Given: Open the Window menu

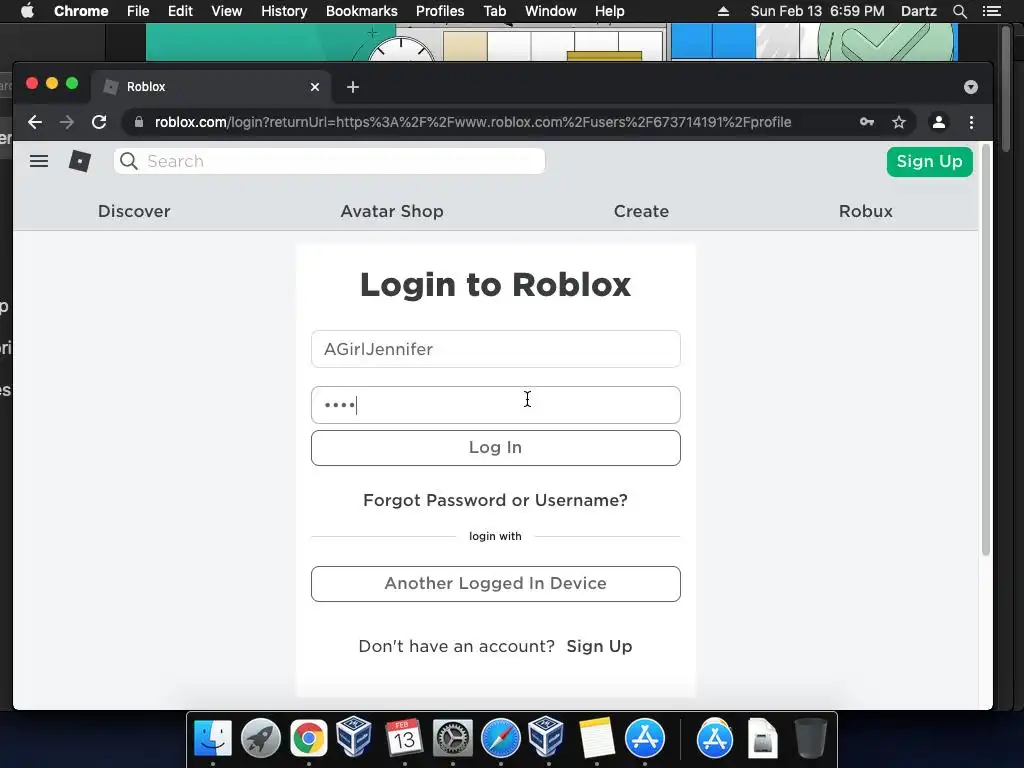Looking at the screenshot, I should point(550,11).
